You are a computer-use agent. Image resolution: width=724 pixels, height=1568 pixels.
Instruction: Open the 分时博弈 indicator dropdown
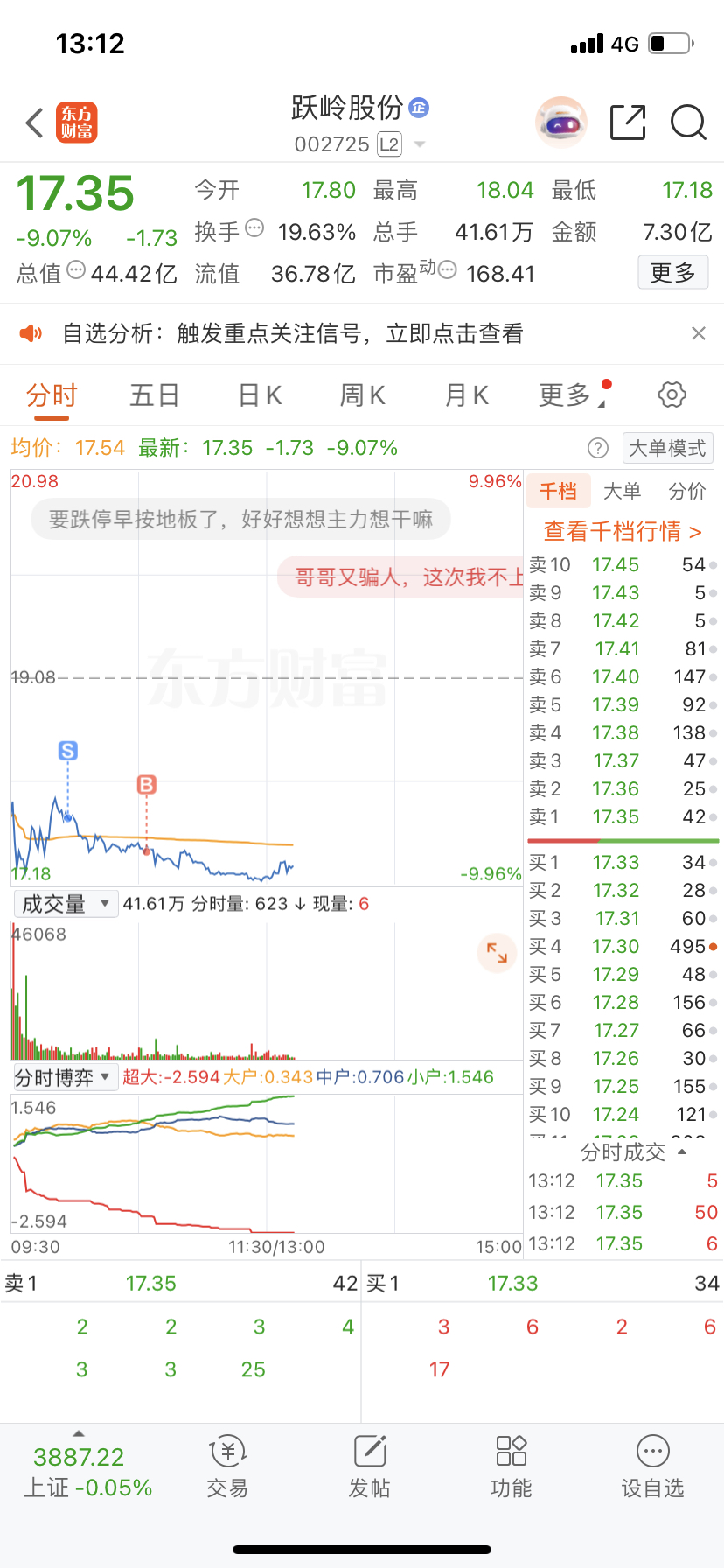click(66, 1077)
